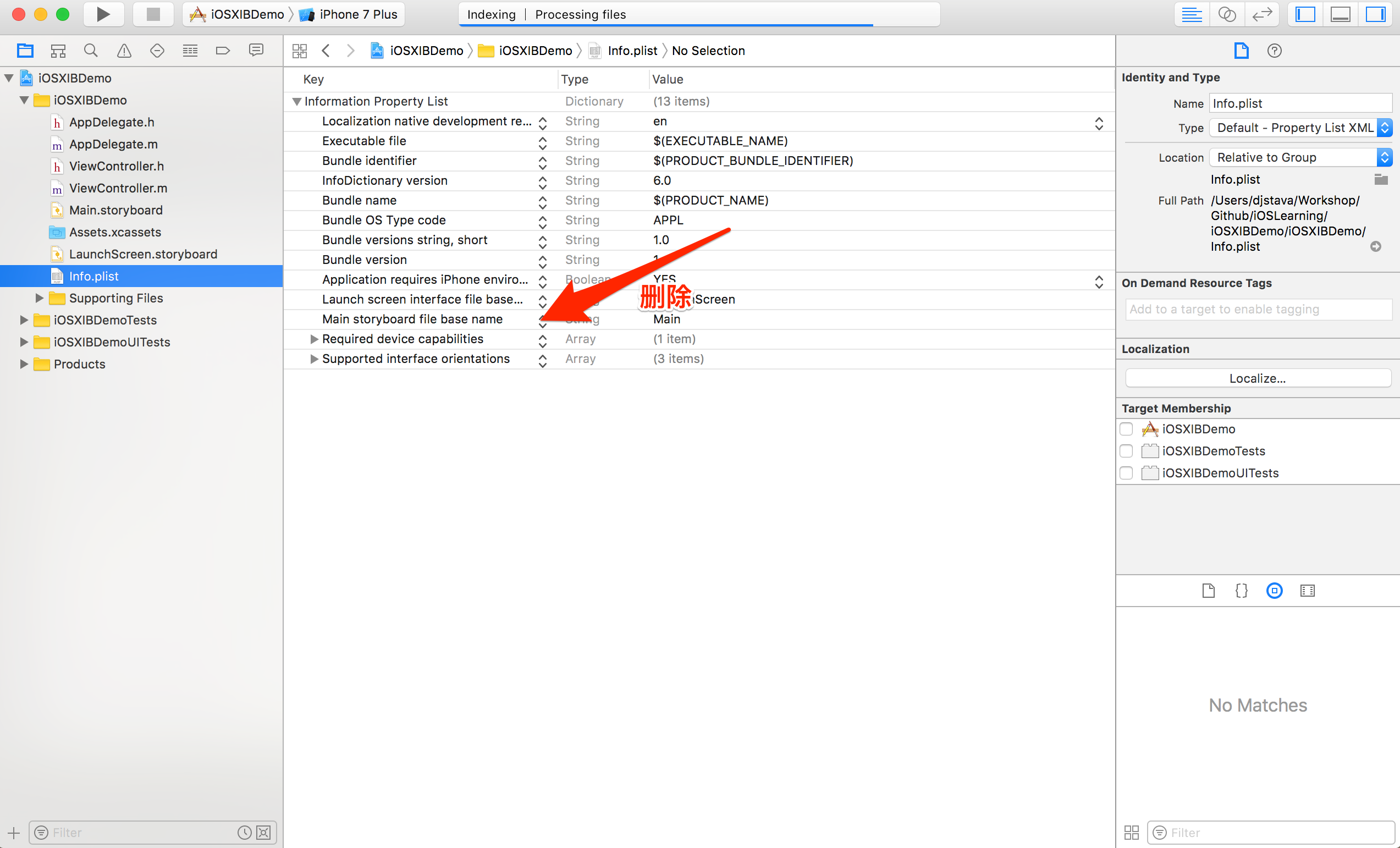1400x848 pixels.
Task: Click the Stop button
Action: pos(153,14)
